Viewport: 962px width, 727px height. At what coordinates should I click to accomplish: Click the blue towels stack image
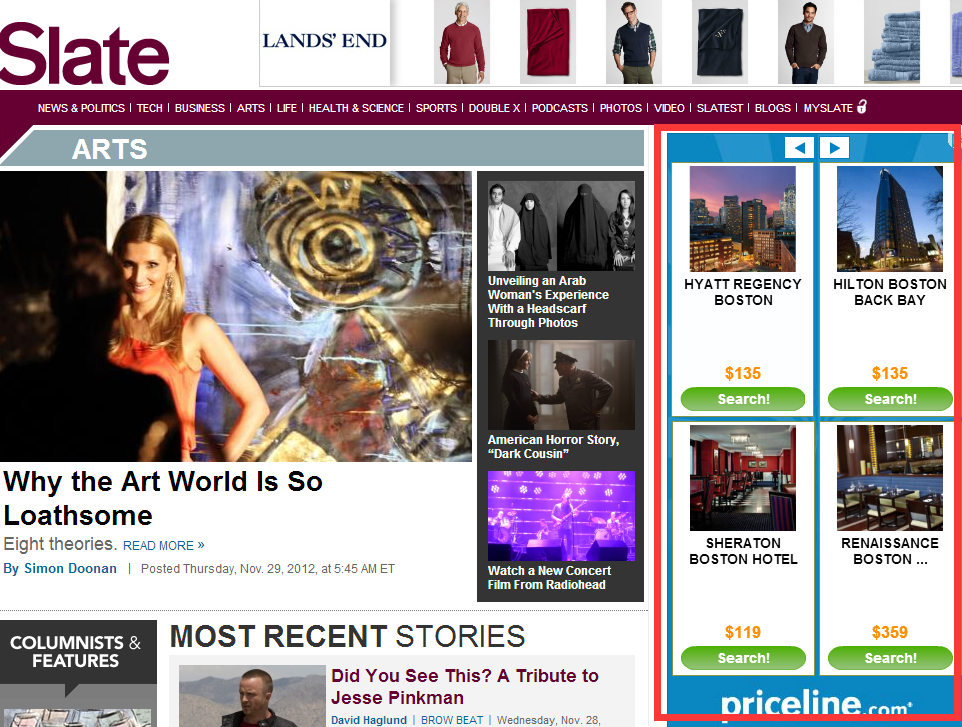tap(892, 42)
